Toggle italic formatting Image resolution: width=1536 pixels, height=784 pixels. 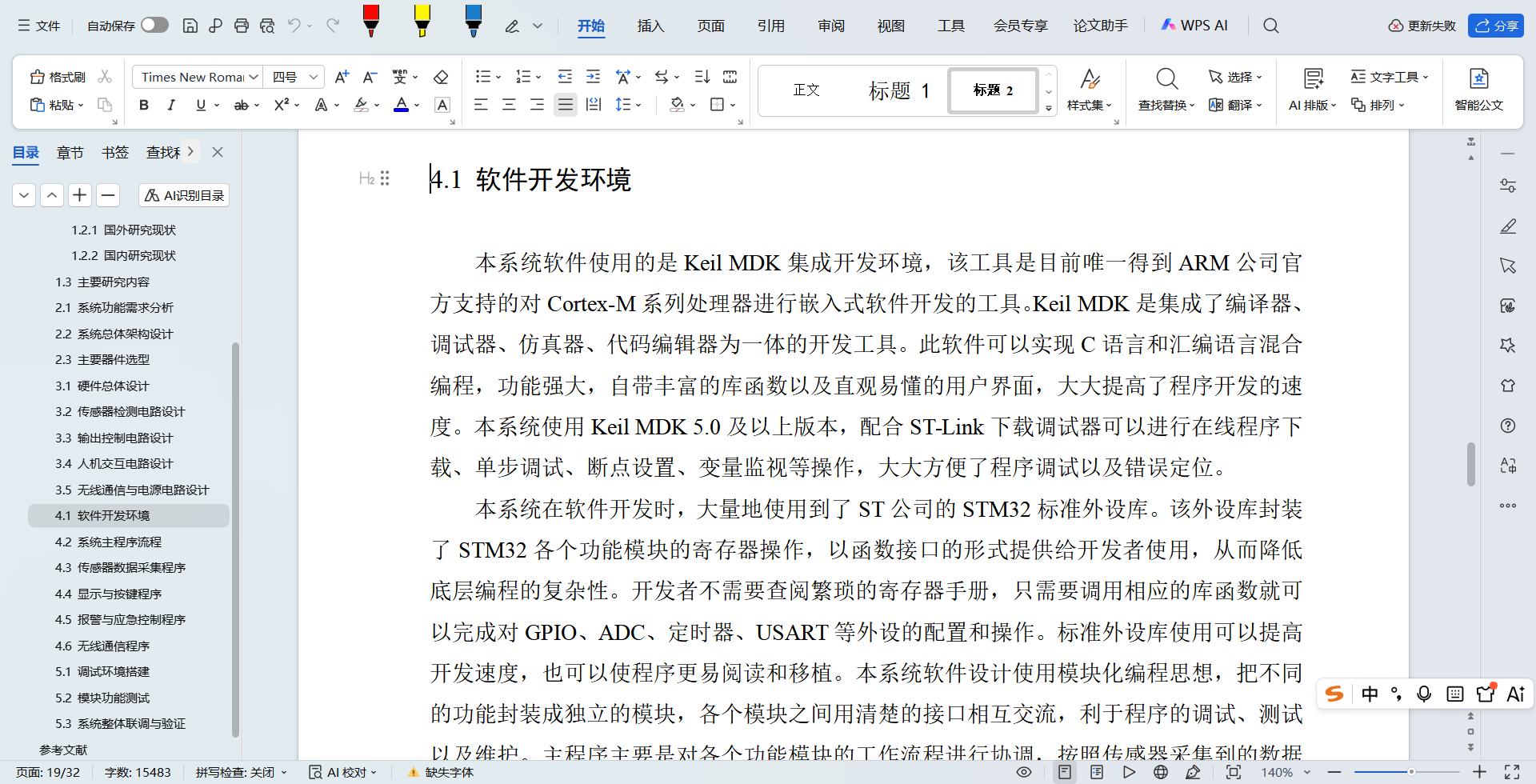(171, 105)
